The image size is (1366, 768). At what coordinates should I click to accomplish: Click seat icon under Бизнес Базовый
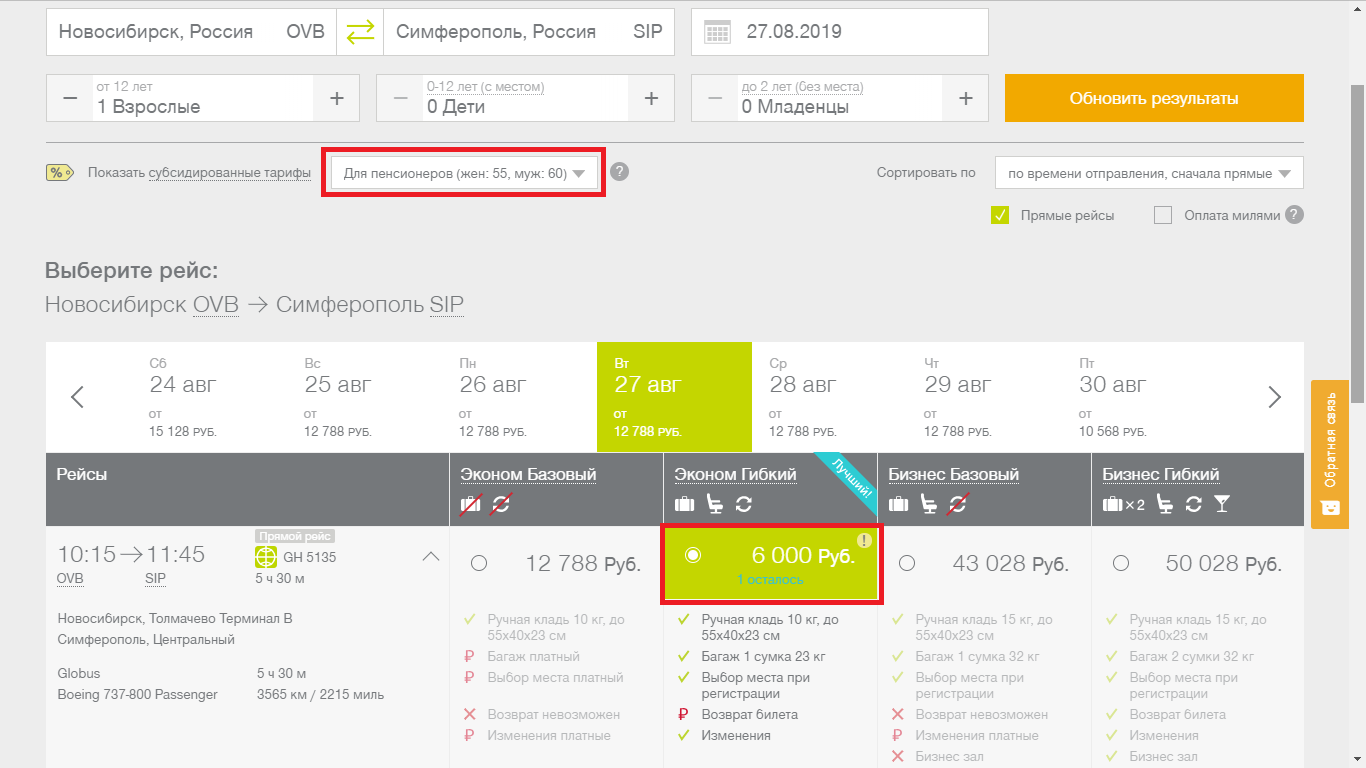[928, 504]
